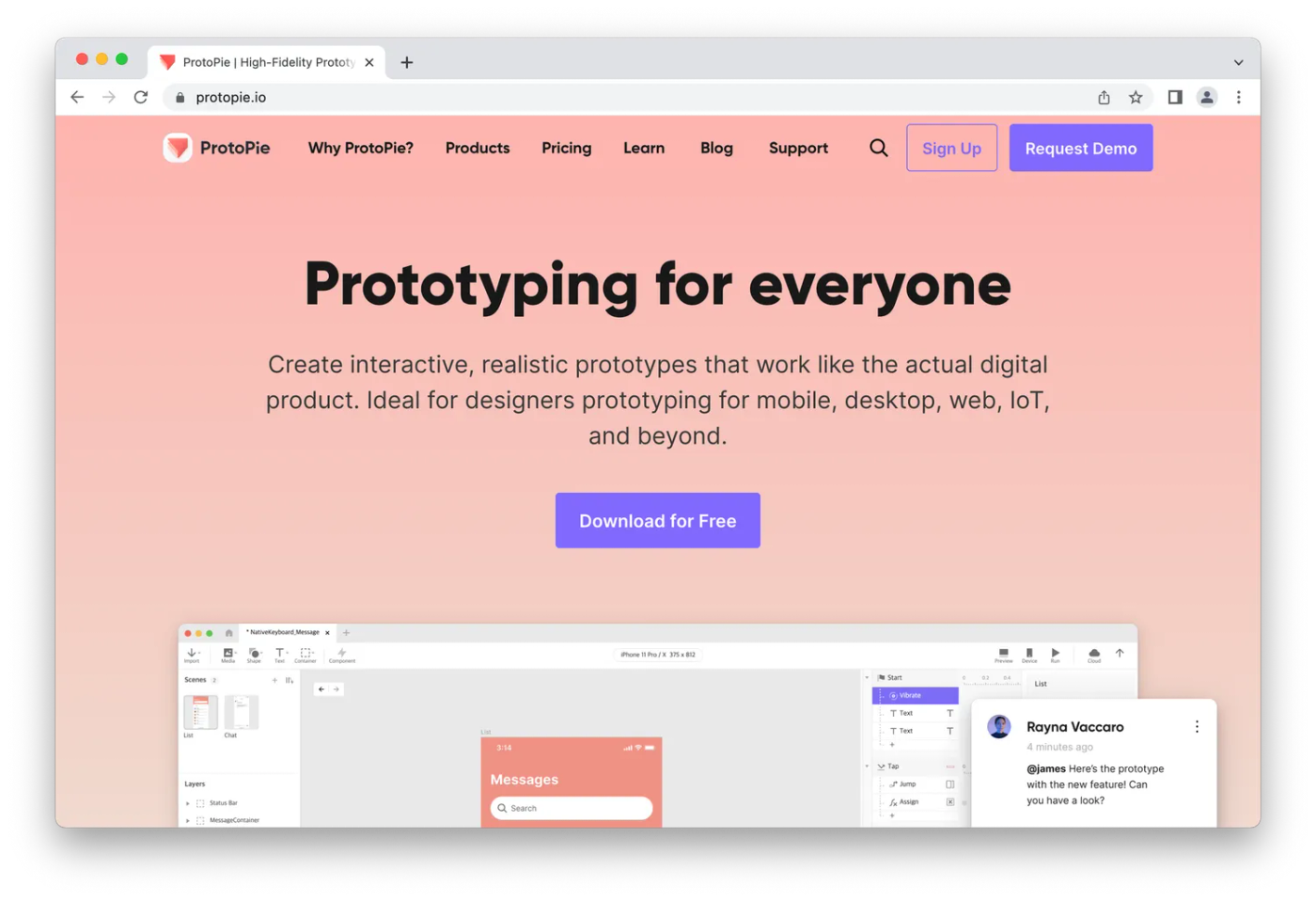The image size is (1316, 901).
Task: Start Preview from the toolbar
Action: 1004,654
